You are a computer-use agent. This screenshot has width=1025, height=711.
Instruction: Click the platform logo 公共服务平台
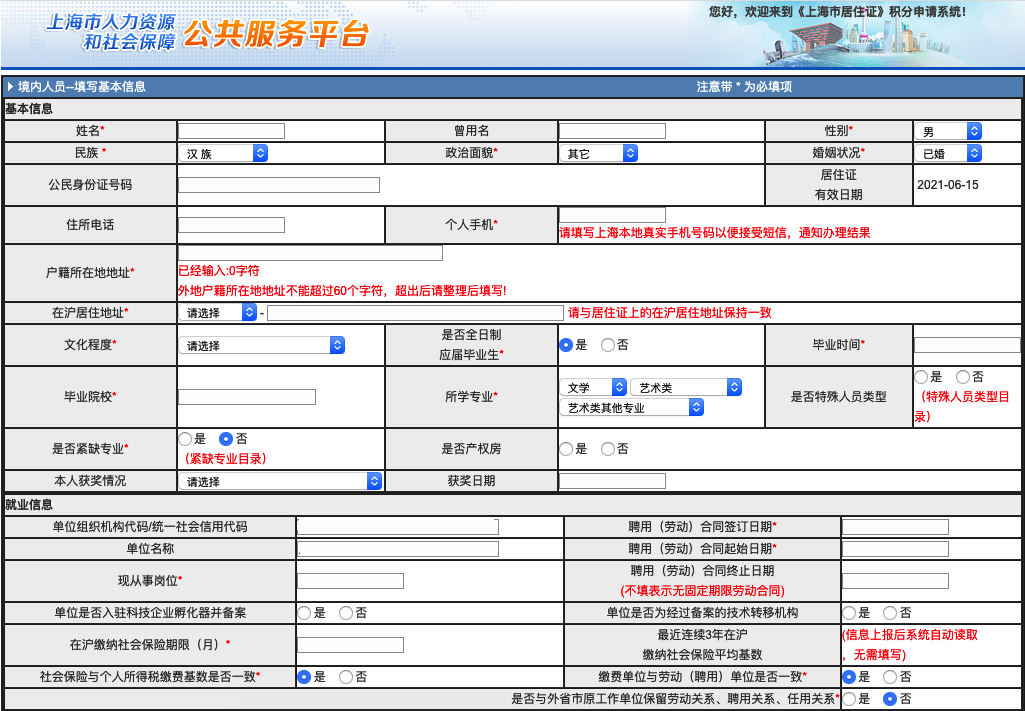click(275, 34)
